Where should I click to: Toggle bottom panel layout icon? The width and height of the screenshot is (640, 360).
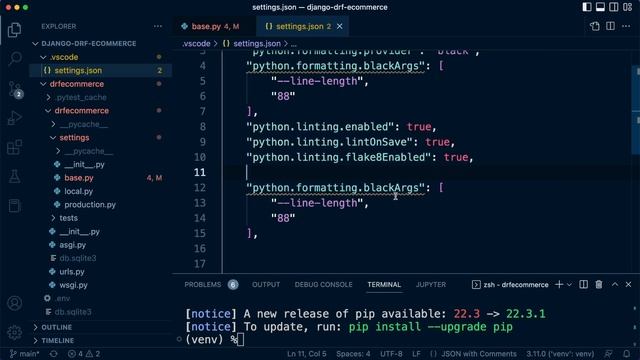[600, 7]
